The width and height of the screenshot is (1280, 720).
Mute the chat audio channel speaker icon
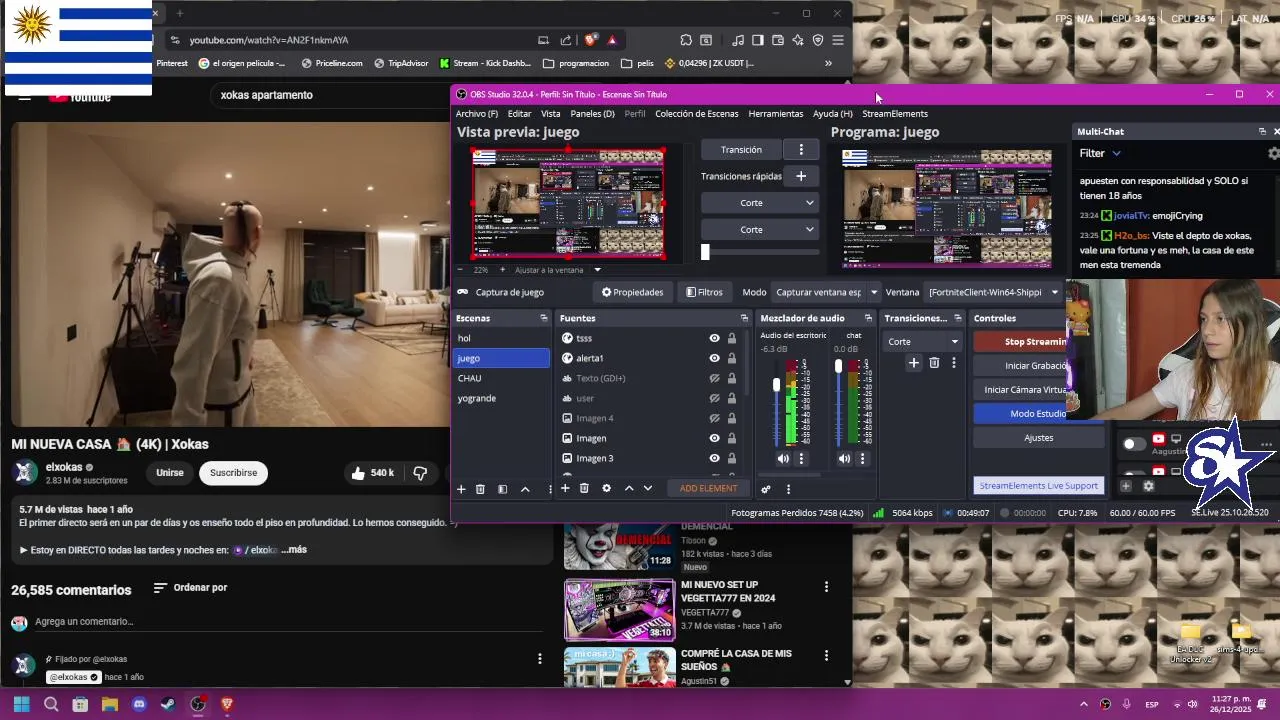coord(844,459)
